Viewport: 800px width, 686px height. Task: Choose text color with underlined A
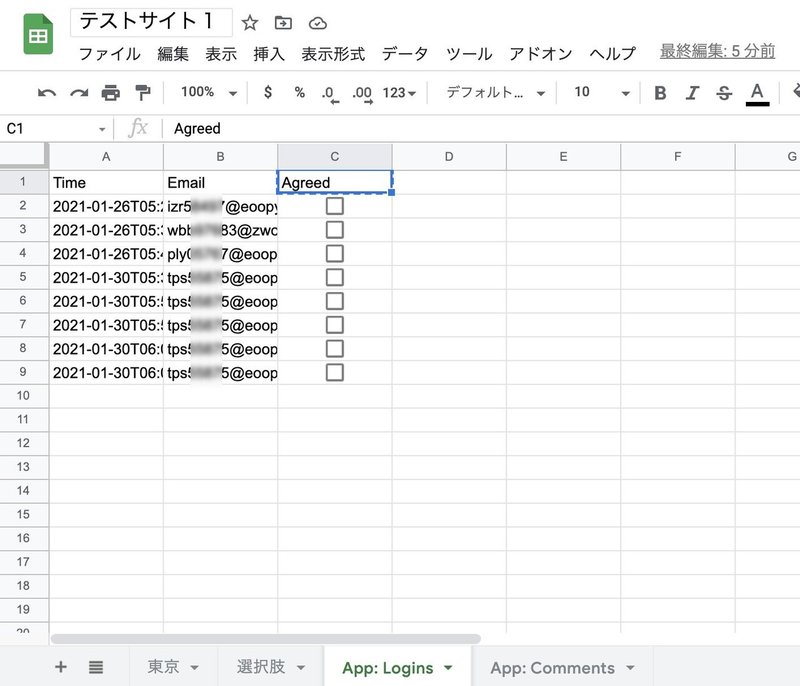(x=757, y=94)
